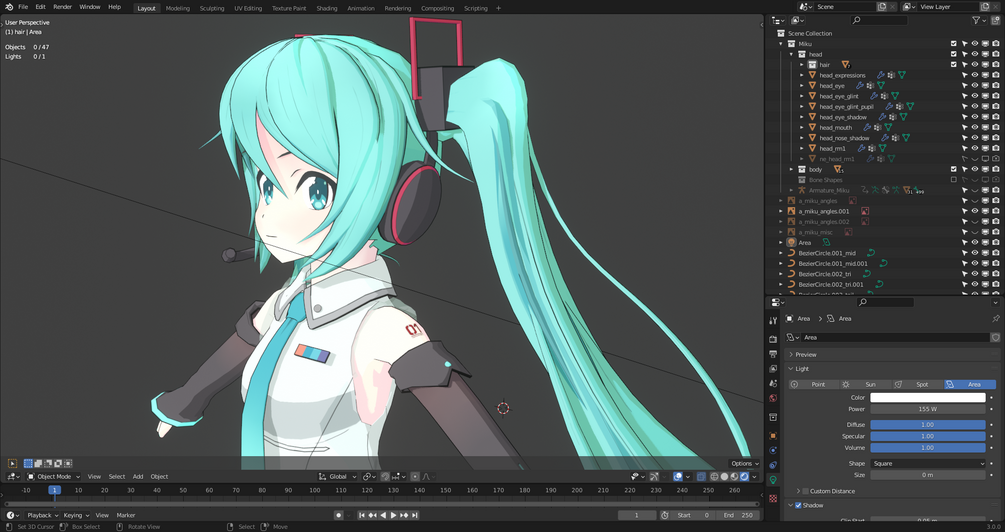Screen dimensions: 1005x532
Task: Expand the Preview panel
Action: [792, 354]
